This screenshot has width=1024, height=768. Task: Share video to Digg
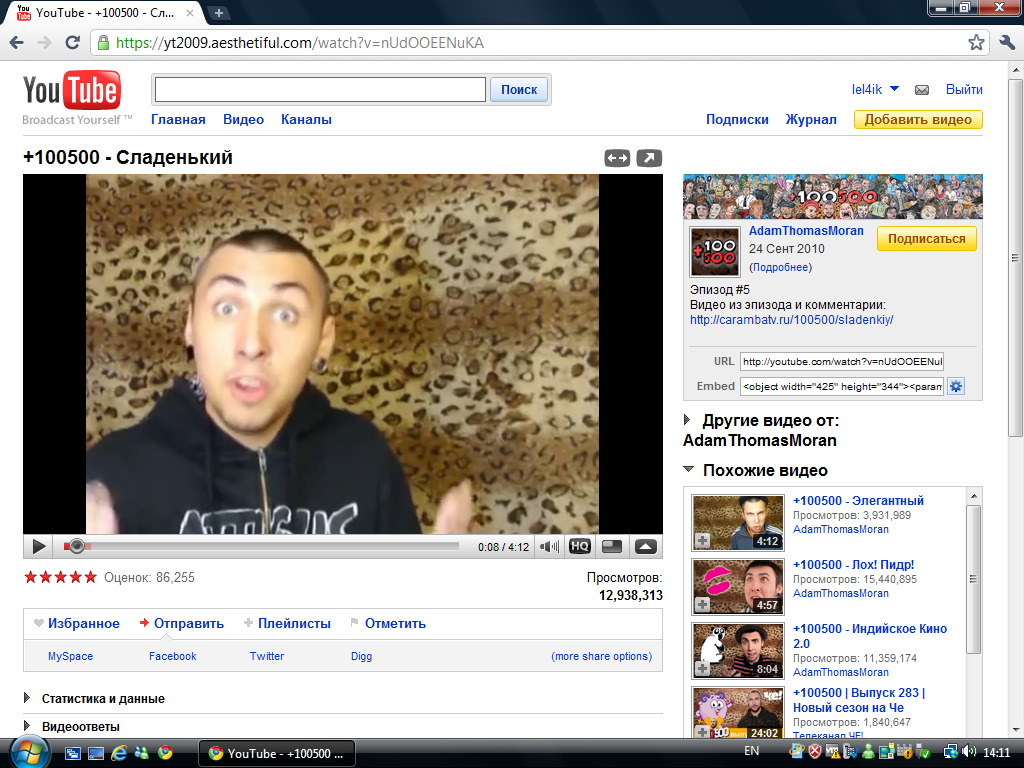click(361, 656)
